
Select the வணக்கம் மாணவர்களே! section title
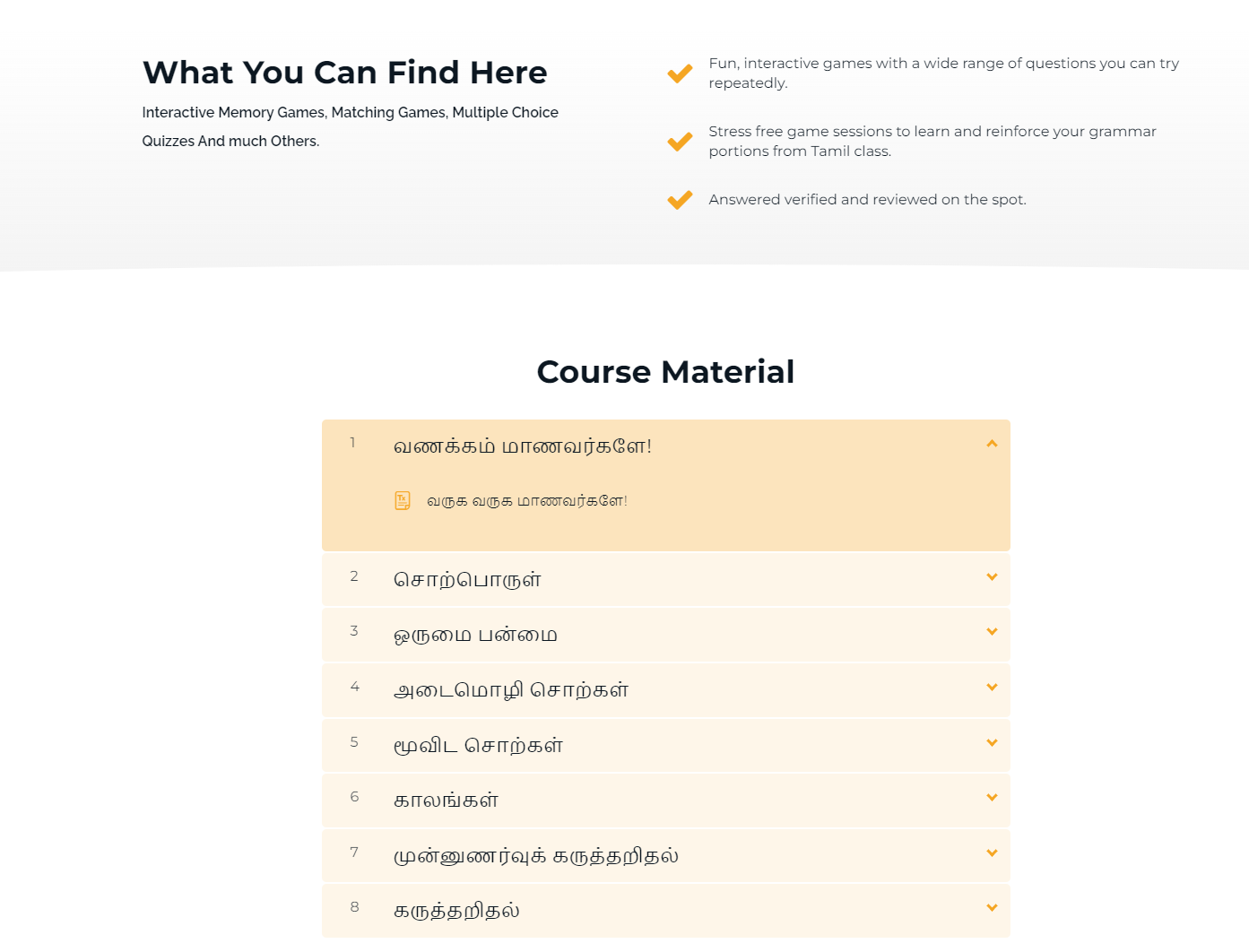[522, 446]
